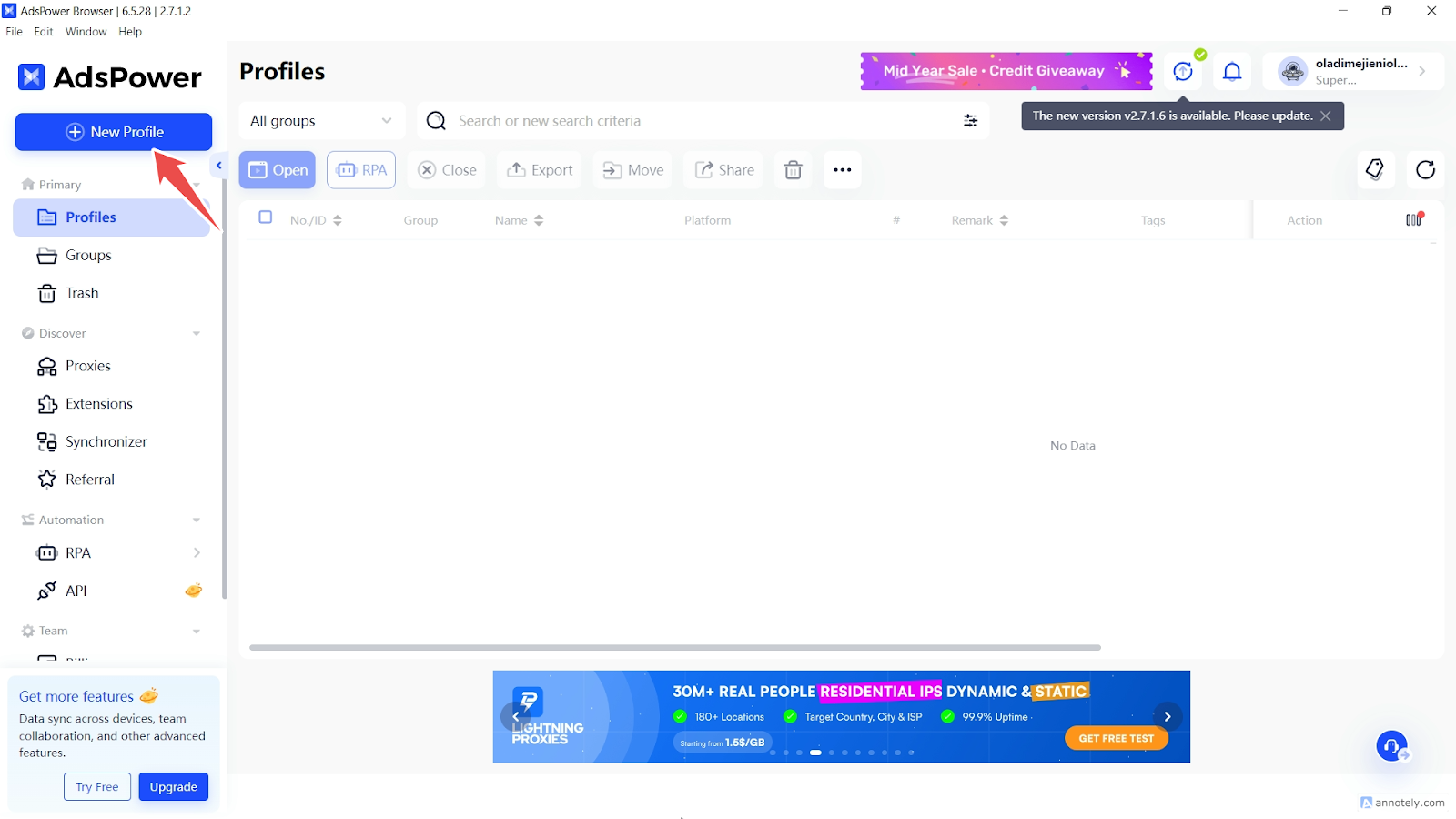1456x819 pixels.
Task: Click the Open toolbar button
Action: coord(278,170)
